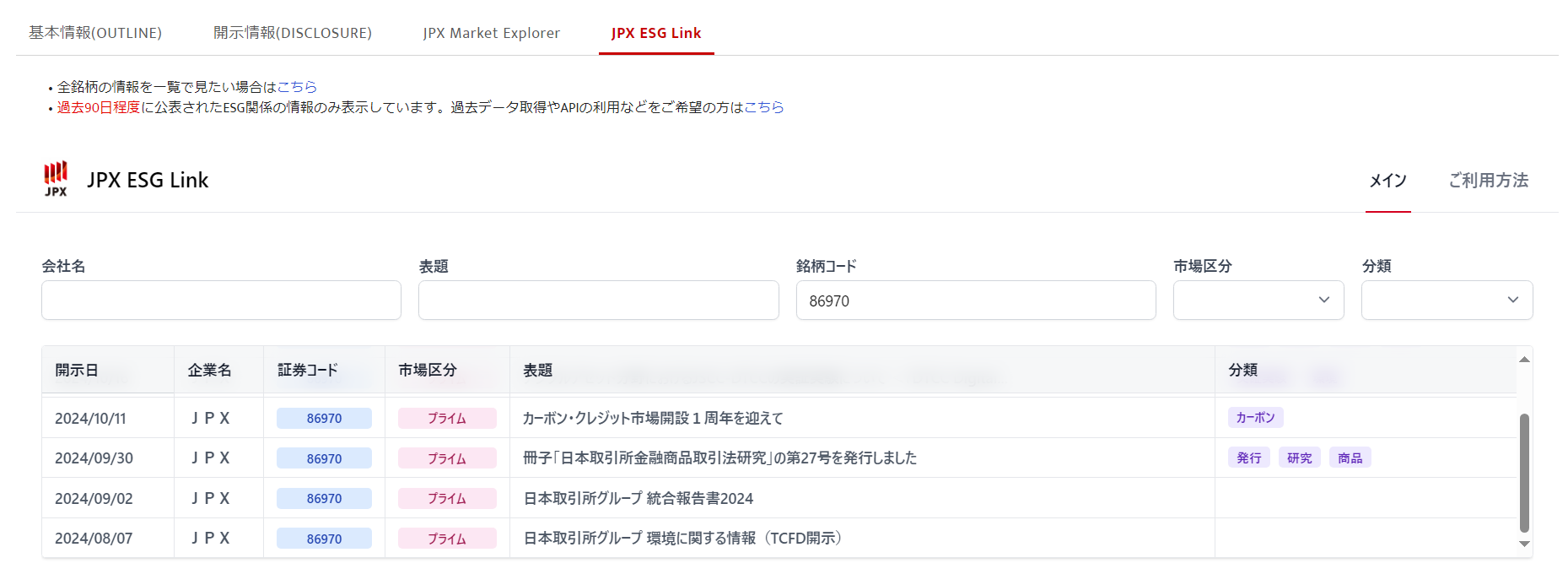Open 統合報告書2024 title
Viewport: 1568px width, 585px height.
coord(639,499)
